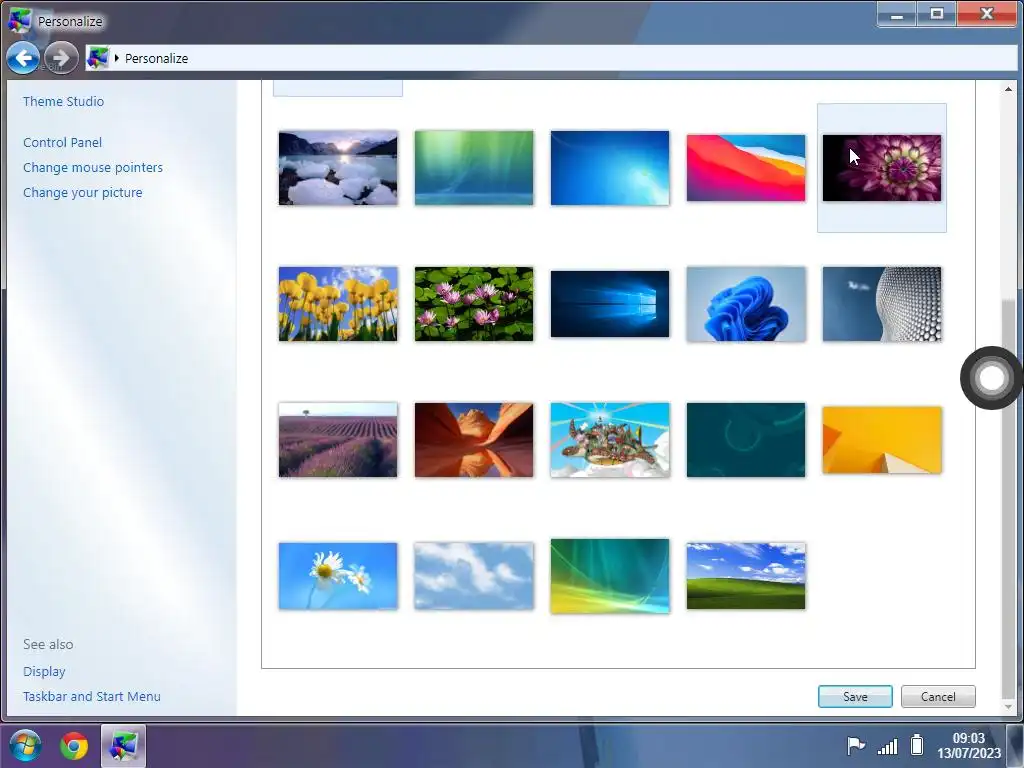Viewport: 1024px width, 768px height.
Task: Launch Chrome from the taskbar
Action: pos(74,746)
